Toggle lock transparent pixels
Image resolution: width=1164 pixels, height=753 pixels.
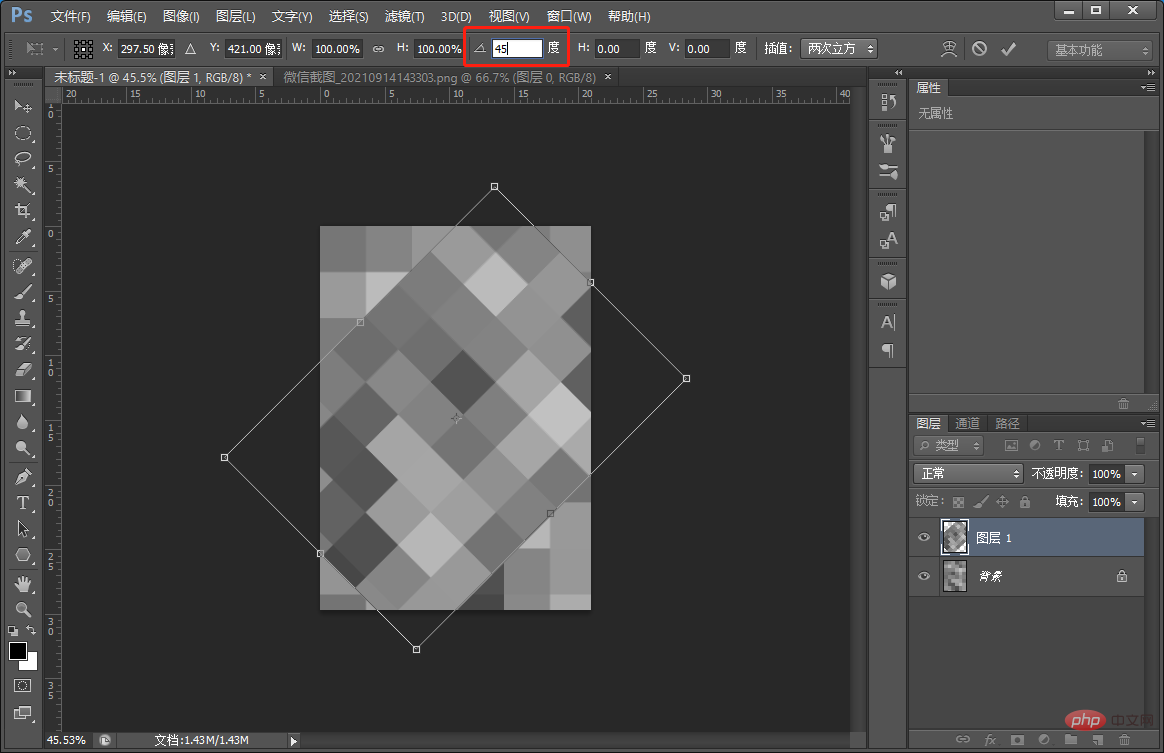click(x=958, y=502)
